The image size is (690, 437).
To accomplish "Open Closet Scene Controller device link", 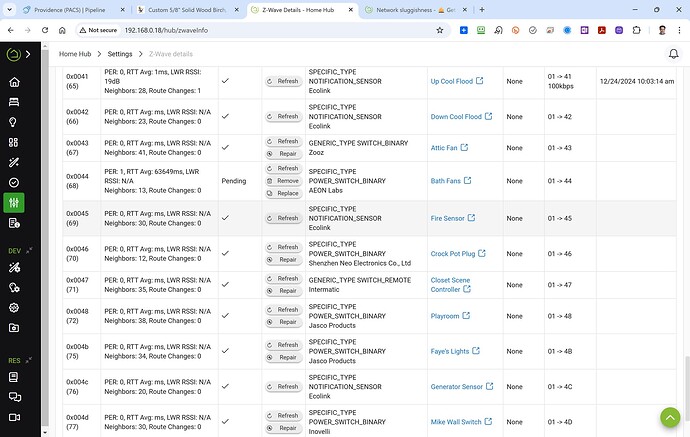I will [450, 285].
